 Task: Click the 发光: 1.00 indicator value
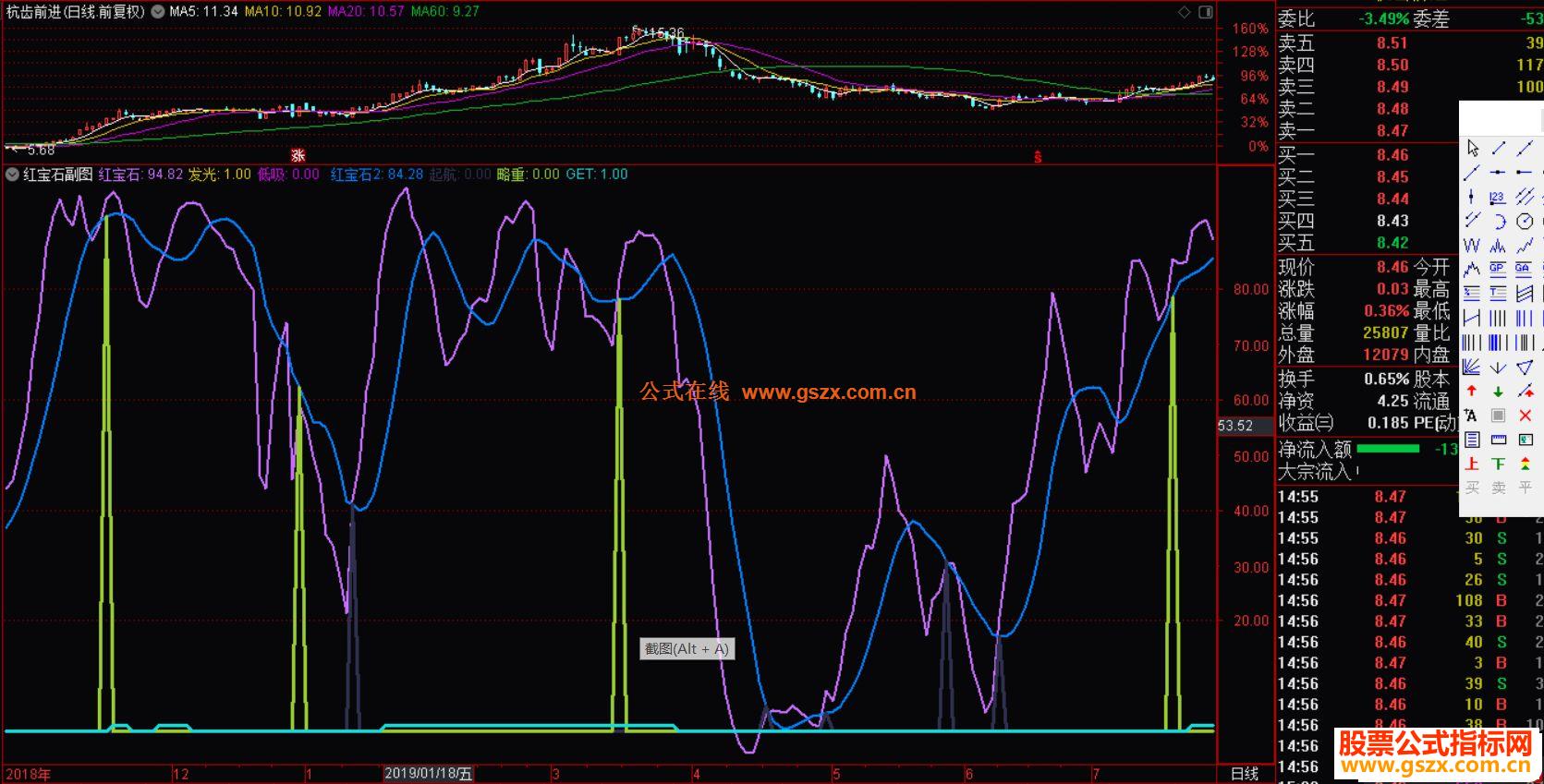[x=220, y=174]
